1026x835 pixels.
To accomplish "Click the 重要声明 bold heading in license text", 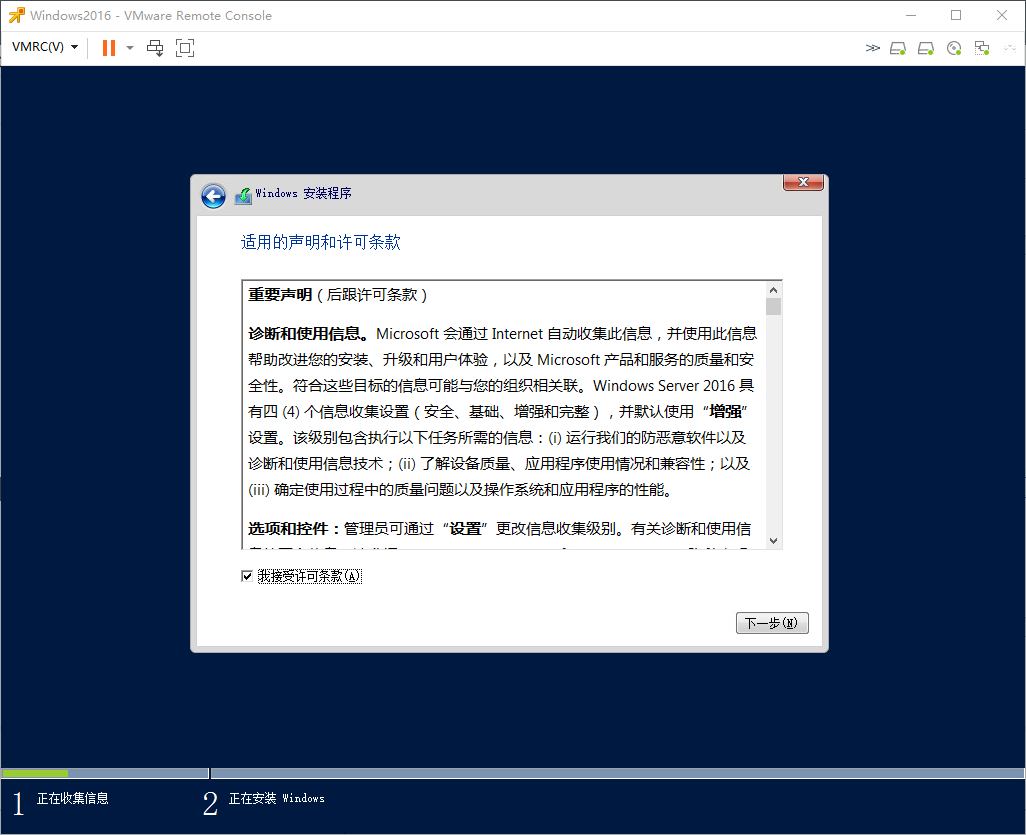I will (280, 295).
